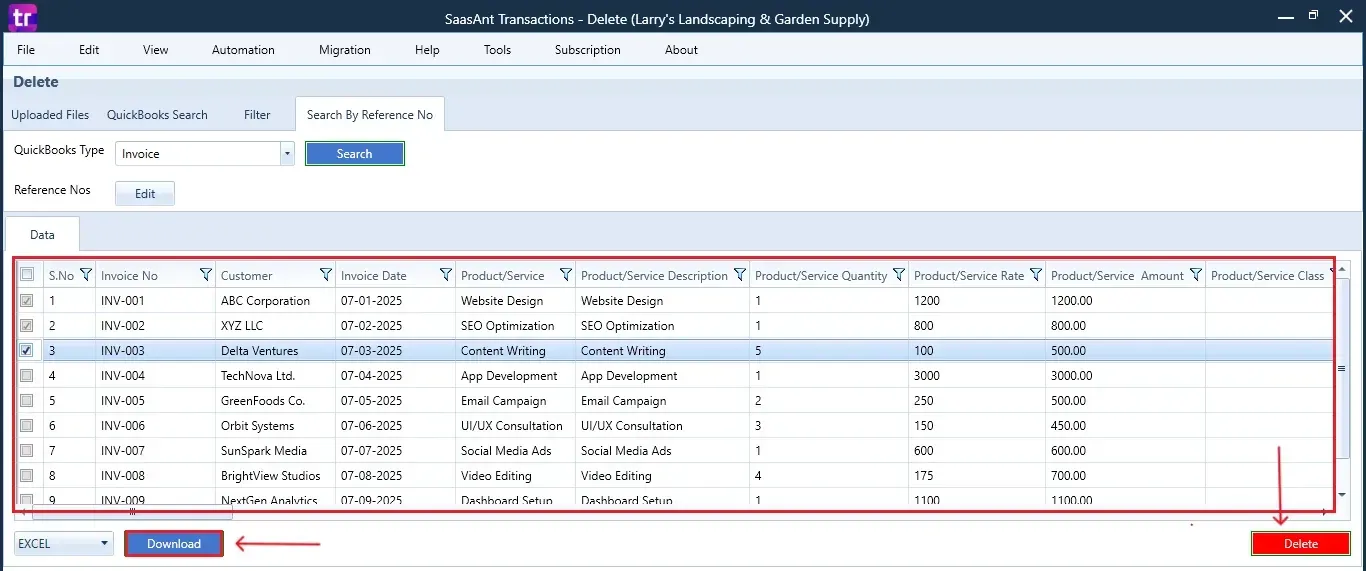Click the 07-06-2025 invoice date cell
Screen dimensions: 1366x571
click(395, 425)
